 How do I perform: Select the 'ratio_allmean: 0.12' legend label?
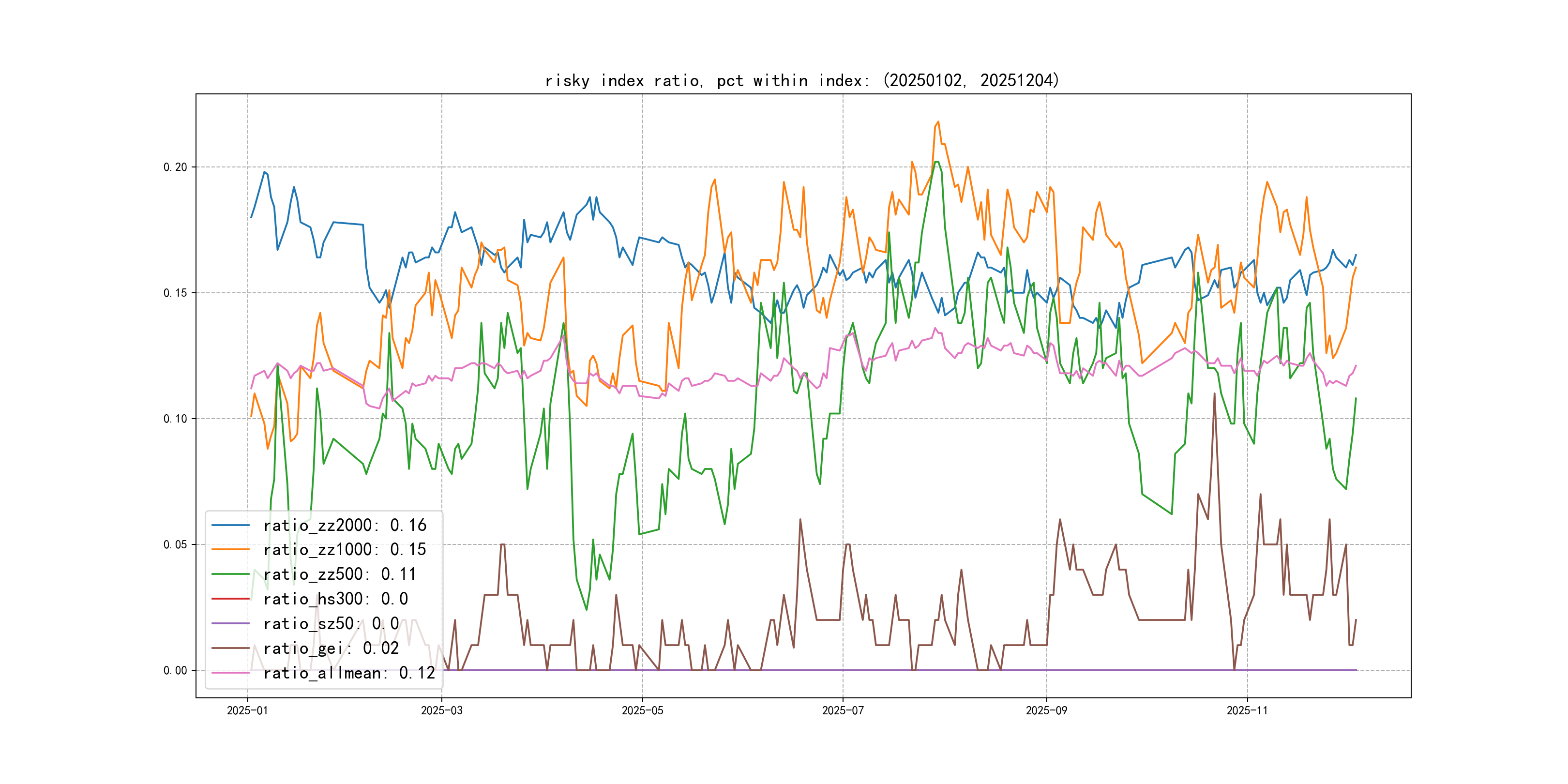pos(349,673)
